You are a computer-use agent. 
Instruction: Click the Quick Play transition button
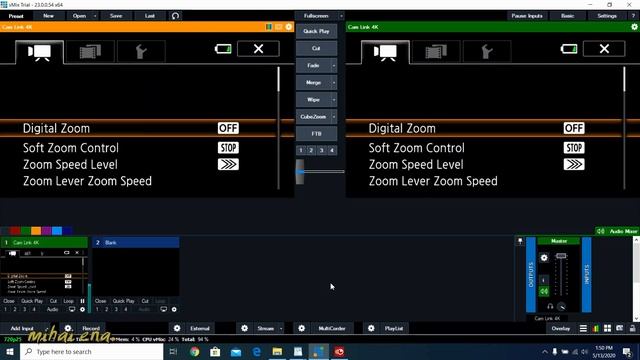point(316,31)
